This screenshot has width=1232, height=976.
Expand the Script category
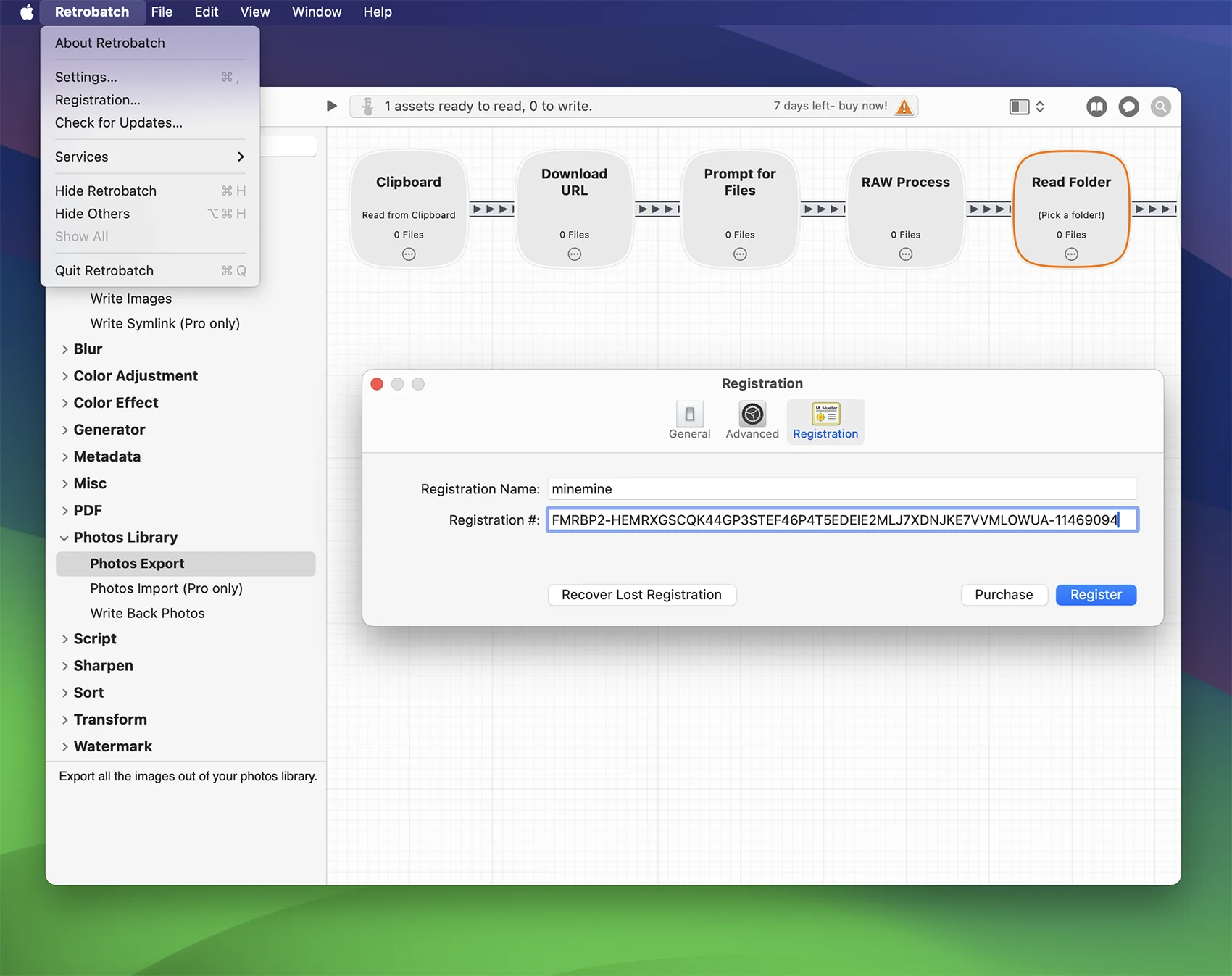(x=64, y=639)
